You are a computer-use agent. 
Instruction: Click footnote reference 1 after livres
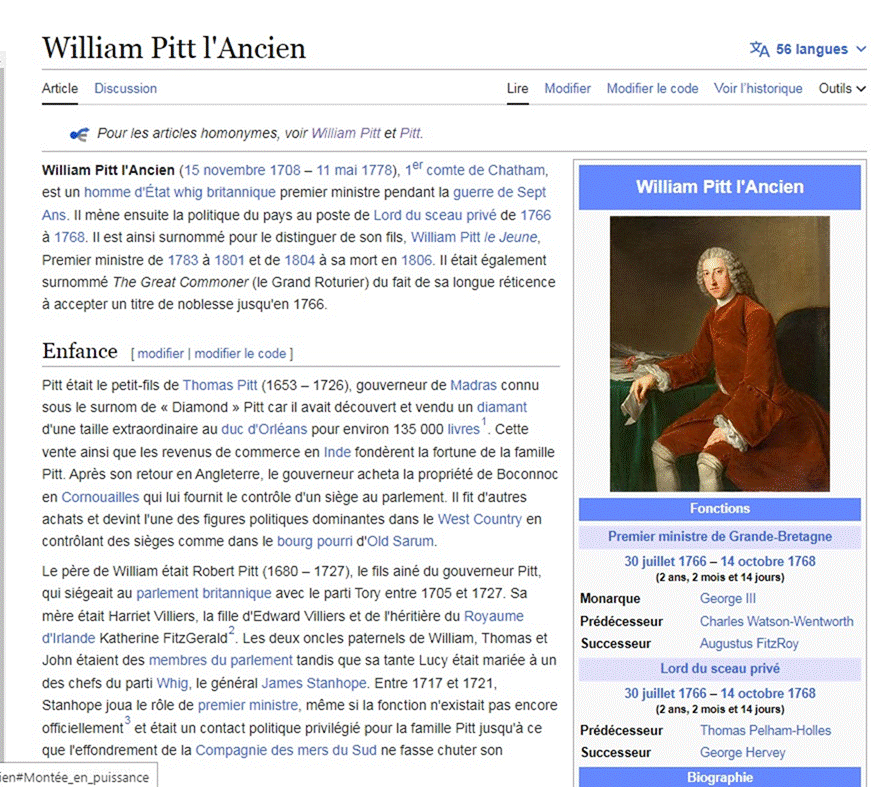point(484,422)
